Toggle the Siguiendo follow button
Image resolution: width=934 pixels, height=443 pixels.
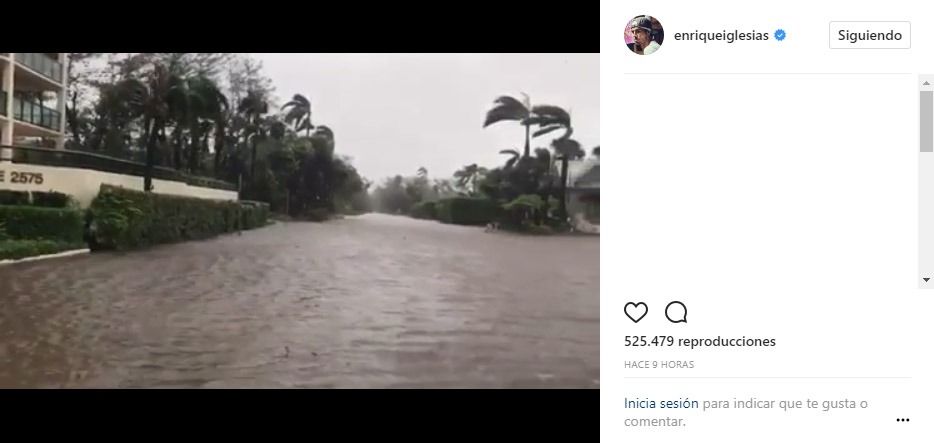click(869, 35)
